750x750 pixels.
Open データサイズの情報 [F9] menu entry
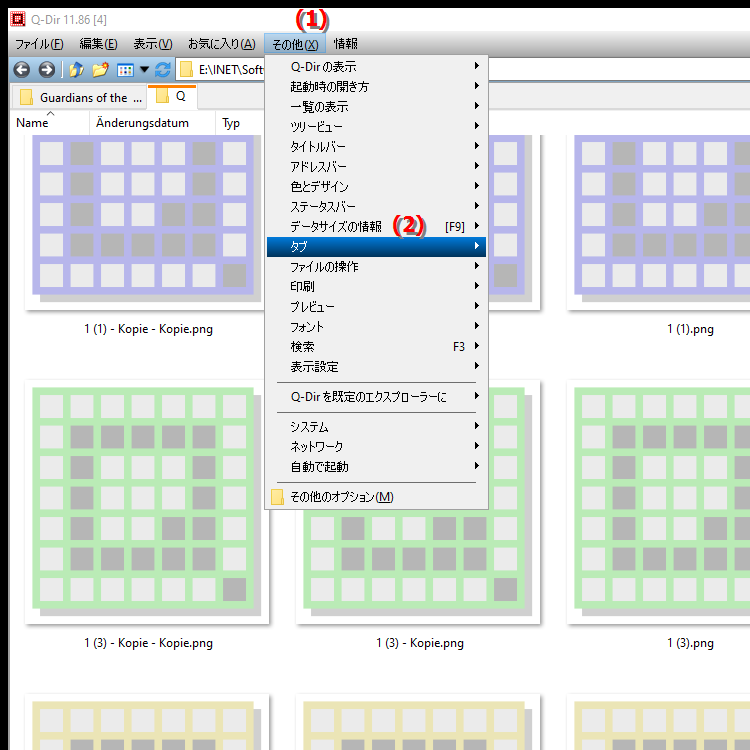[x=376, y=227]
